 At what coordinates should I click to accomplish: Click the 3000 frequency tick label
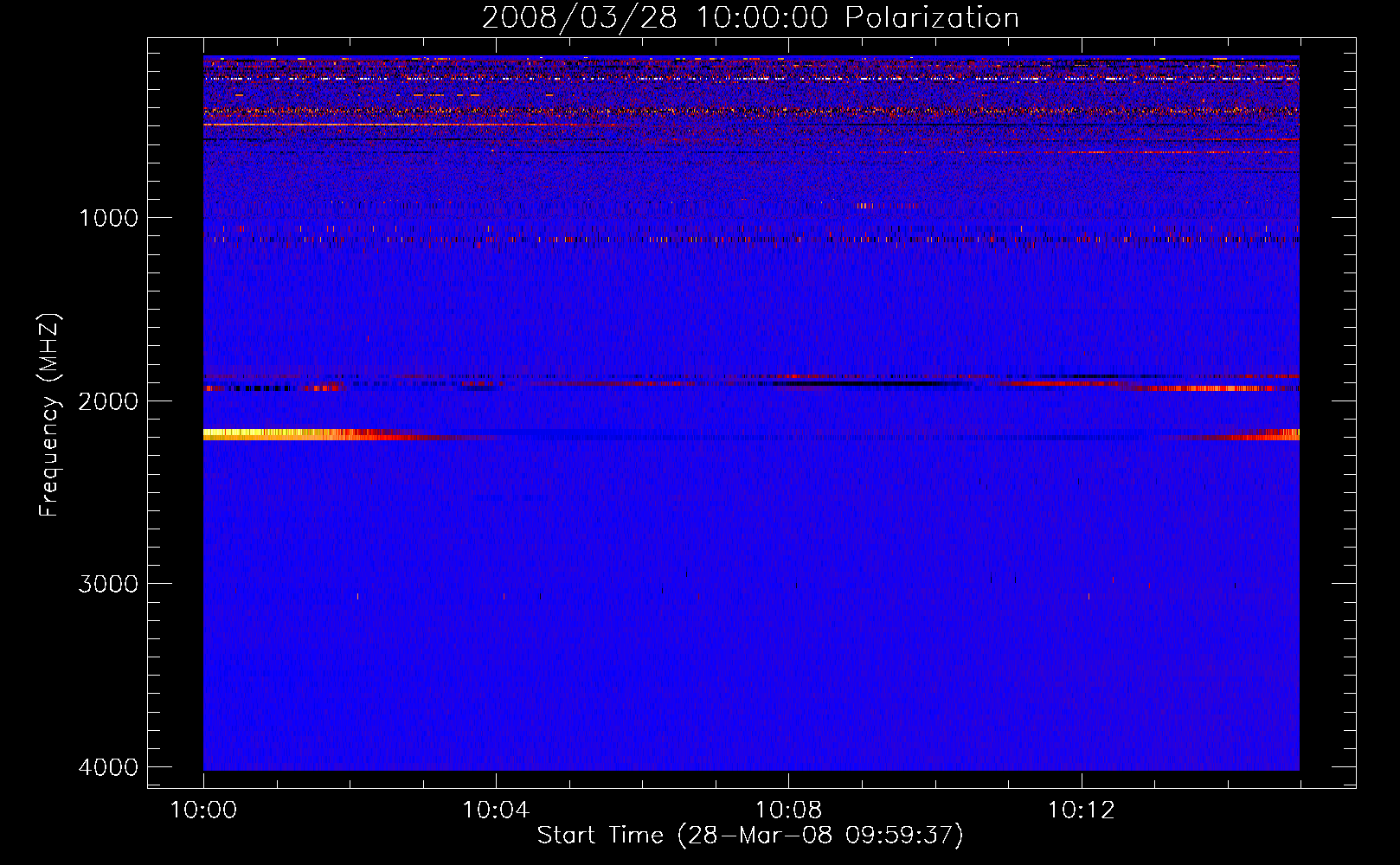(108, 584)
